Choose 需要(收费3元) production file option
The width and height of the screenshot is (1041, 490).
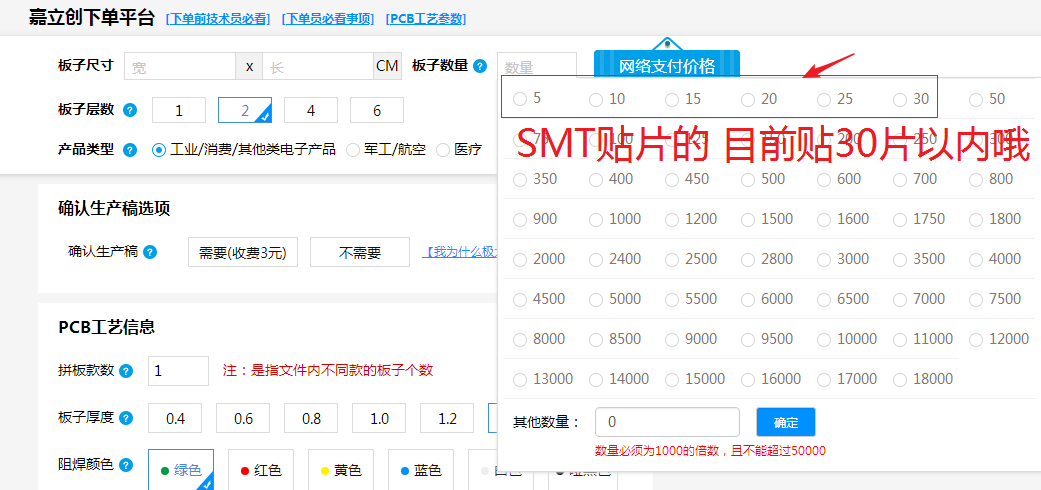coord(243,253)
